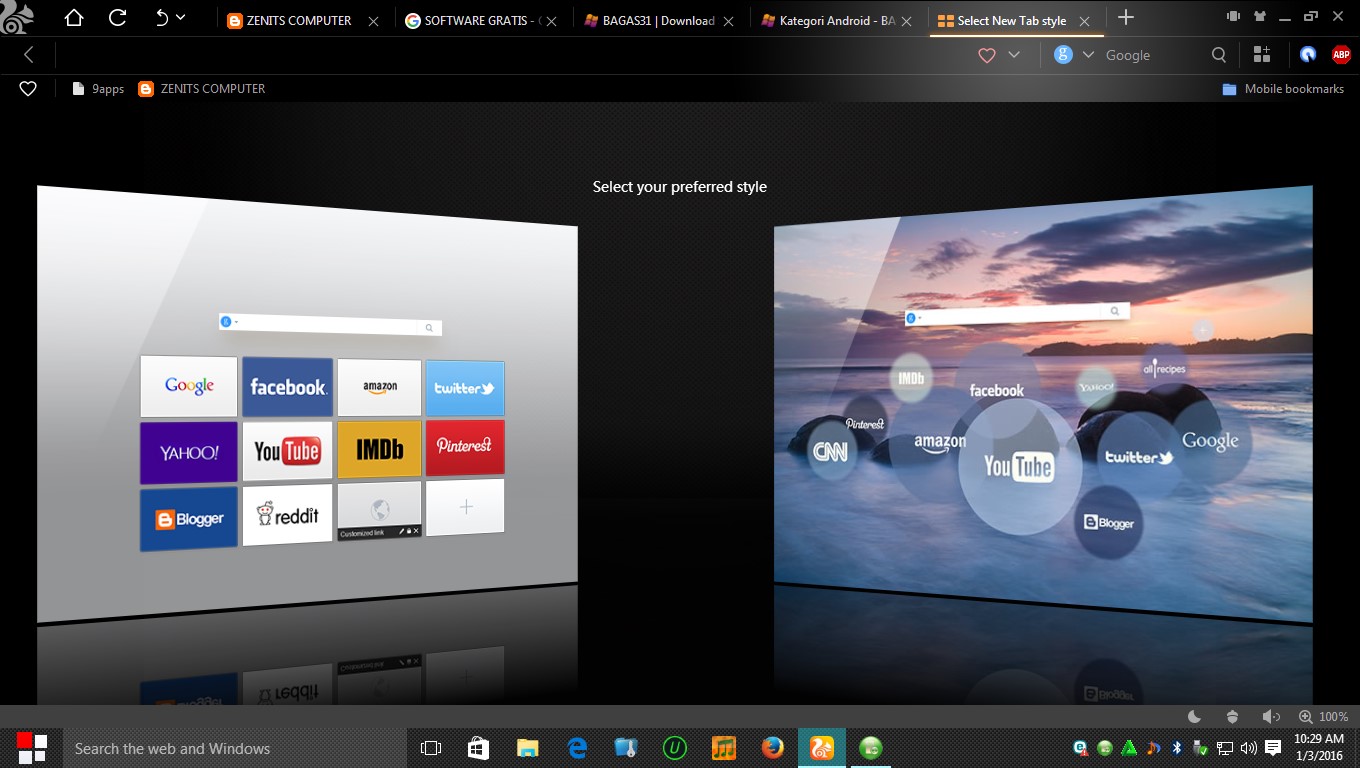The height and width of the screenshot is (768, 1360).
Task: Launch Firefox from the taskbar
Action: click(x=772, y=748)
